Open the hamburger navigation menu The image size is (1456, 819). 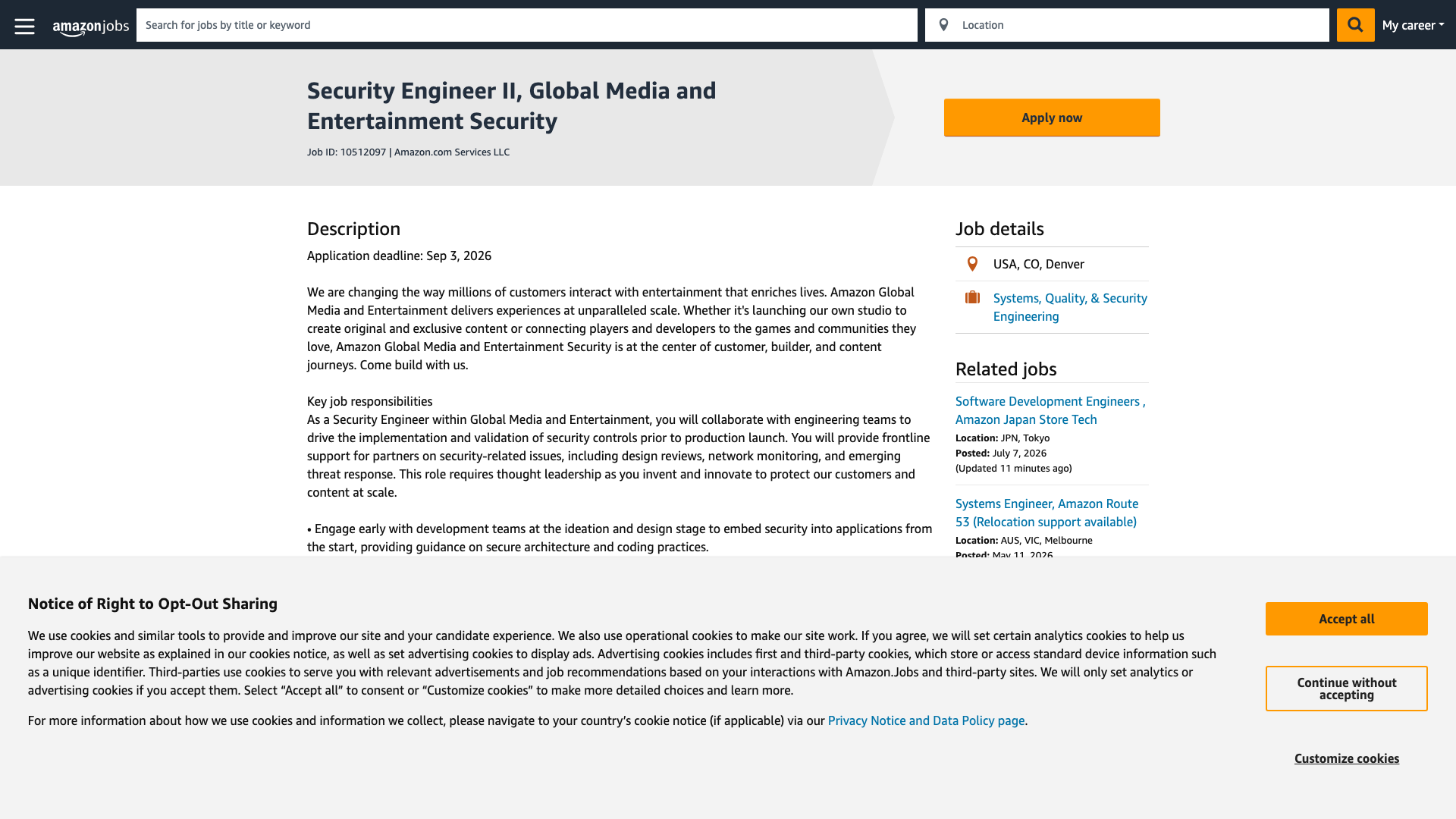pyautogui.click(x=24, y=27)
